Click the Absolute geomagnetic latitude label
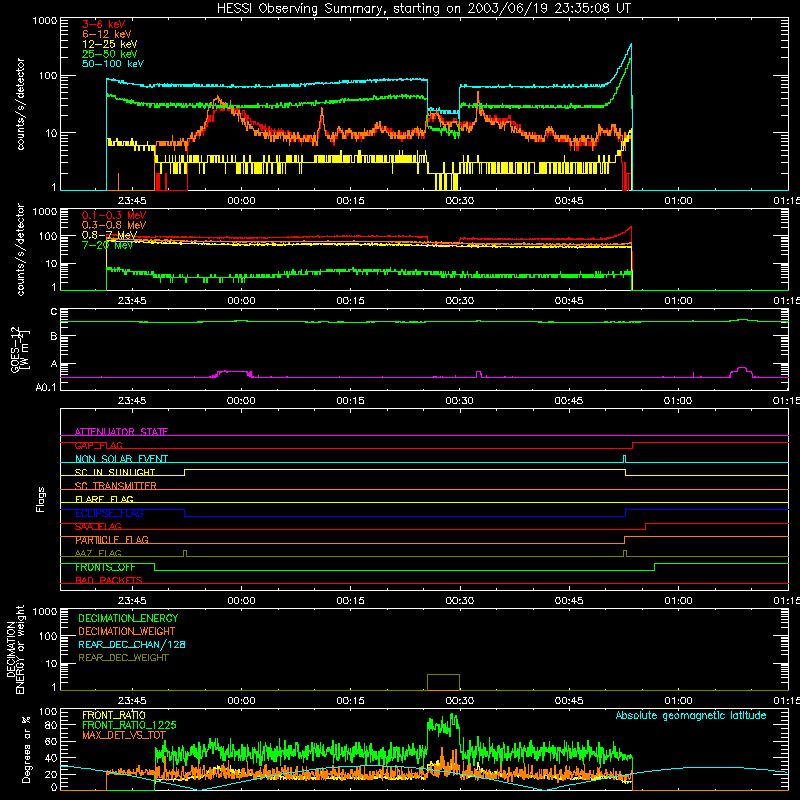The image size is (800, 800). tap(691, 716)
